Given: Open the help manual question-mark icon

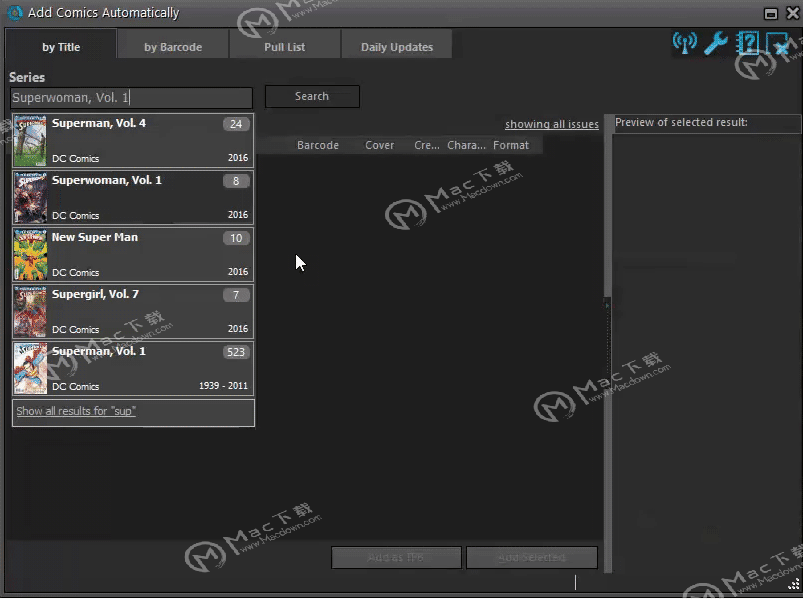Looking at the screenshot, I should 747,44.
